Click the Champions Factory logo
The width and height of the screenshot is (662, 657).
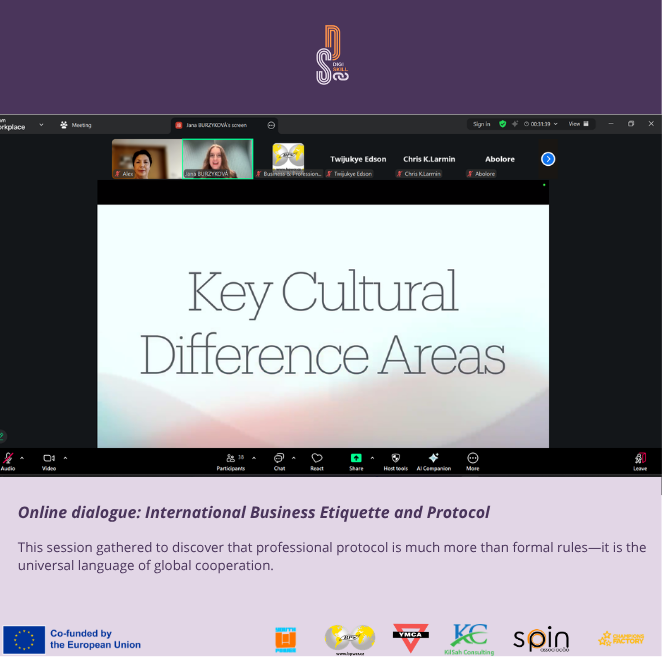tap(621, 638)
